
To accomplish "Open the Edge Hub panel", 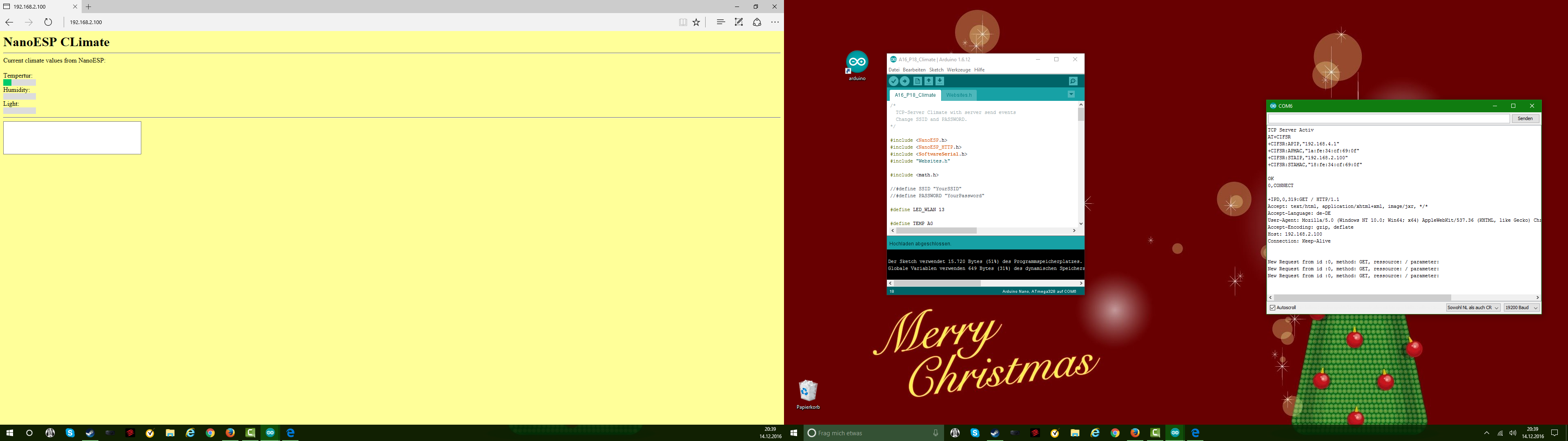I will point(721,22).
